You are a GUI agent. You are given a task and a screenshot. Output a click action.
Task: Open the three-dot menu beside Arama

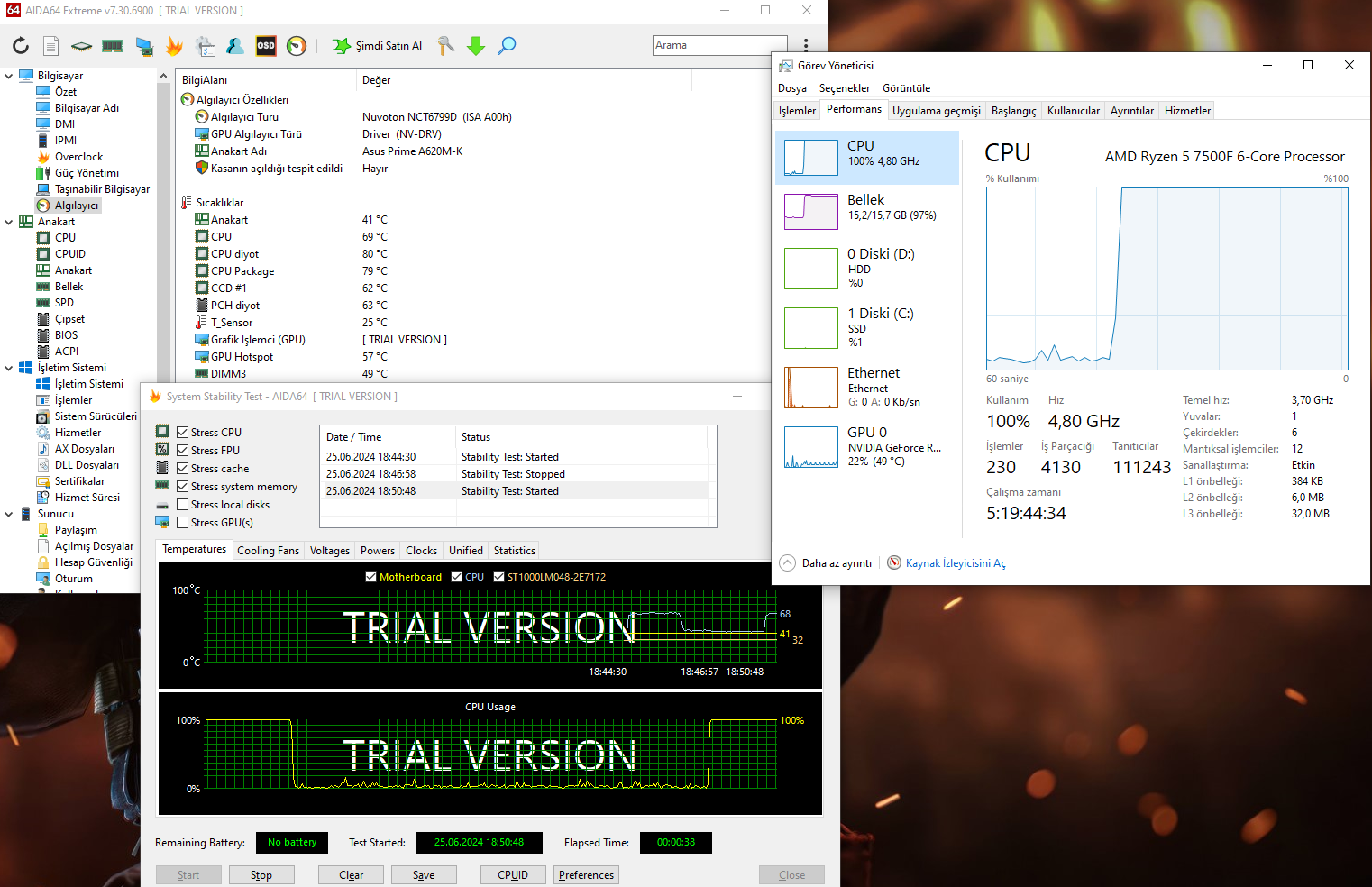click(x=806, y=45)
